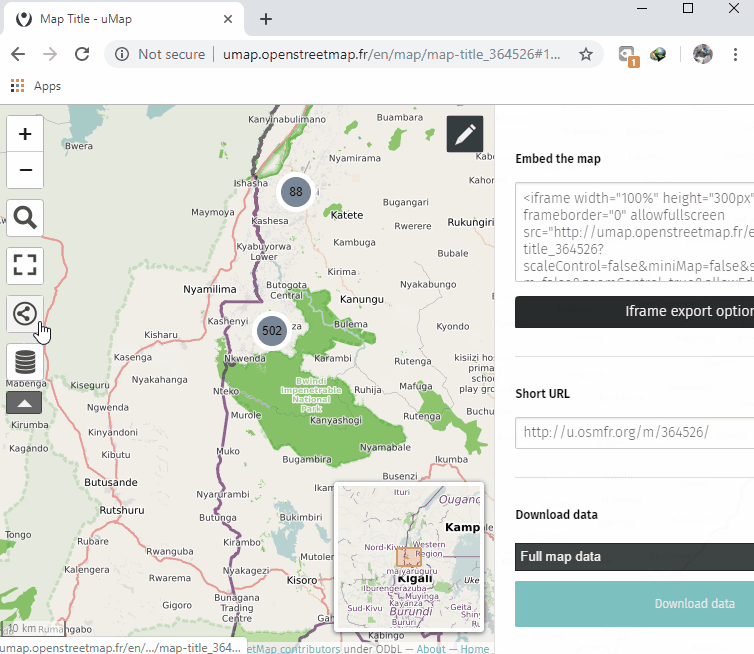754x654 pixels.
Task: Zoom out on the map
Action: [25, 170]
